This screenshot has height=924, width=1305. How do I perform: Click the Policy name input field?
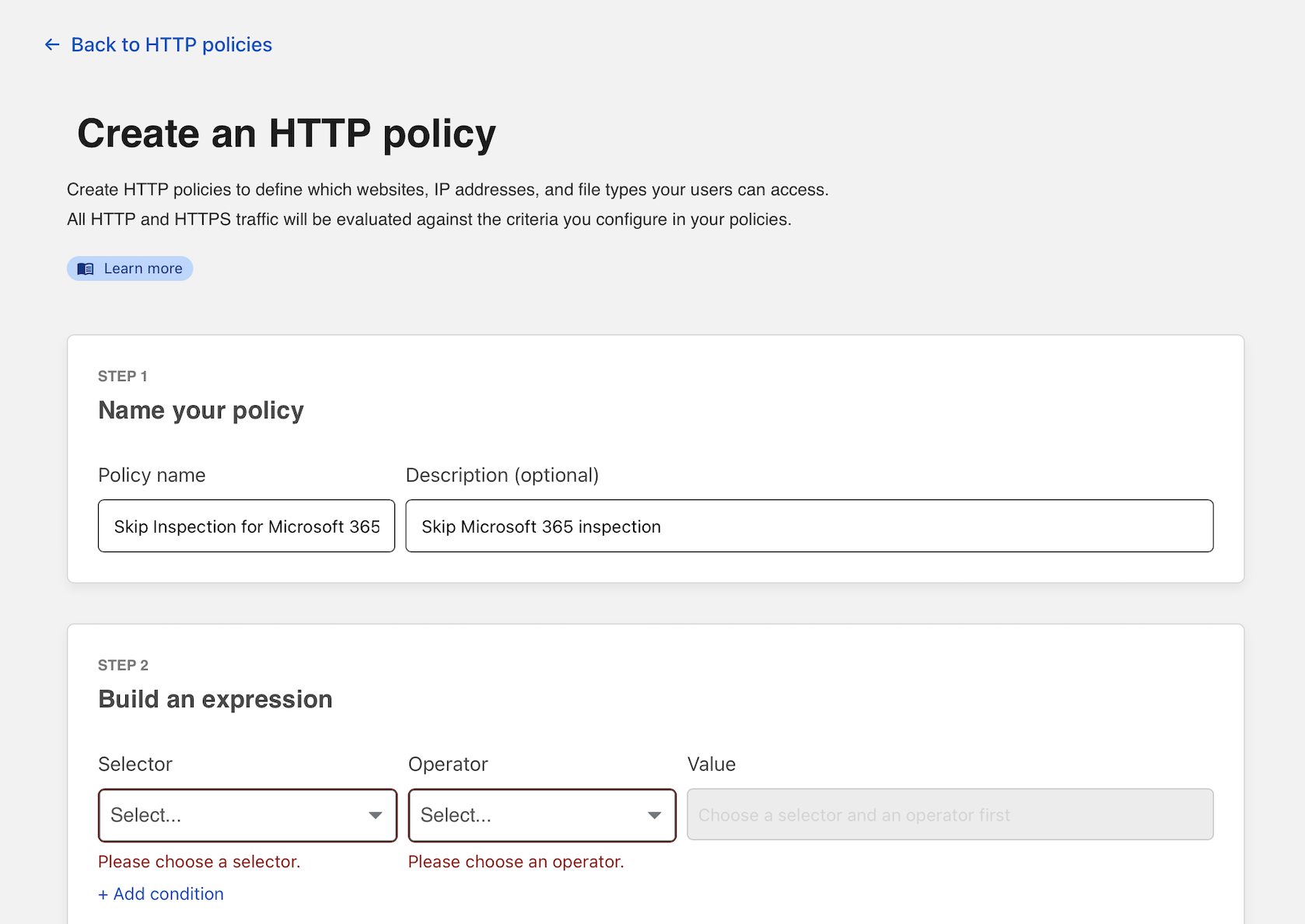coord(246,526)
